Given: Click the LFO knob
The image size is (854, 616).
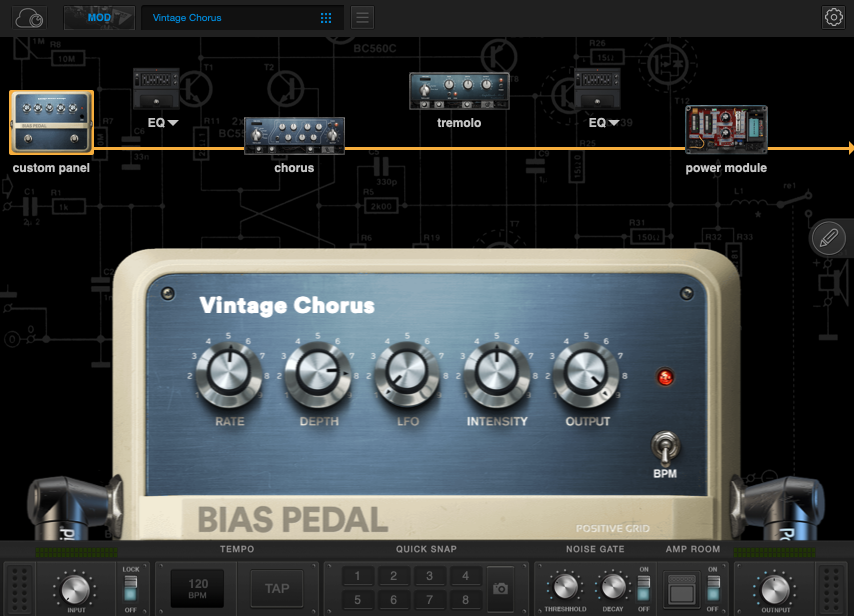Looking at the screenshot, I should point(407,373).
